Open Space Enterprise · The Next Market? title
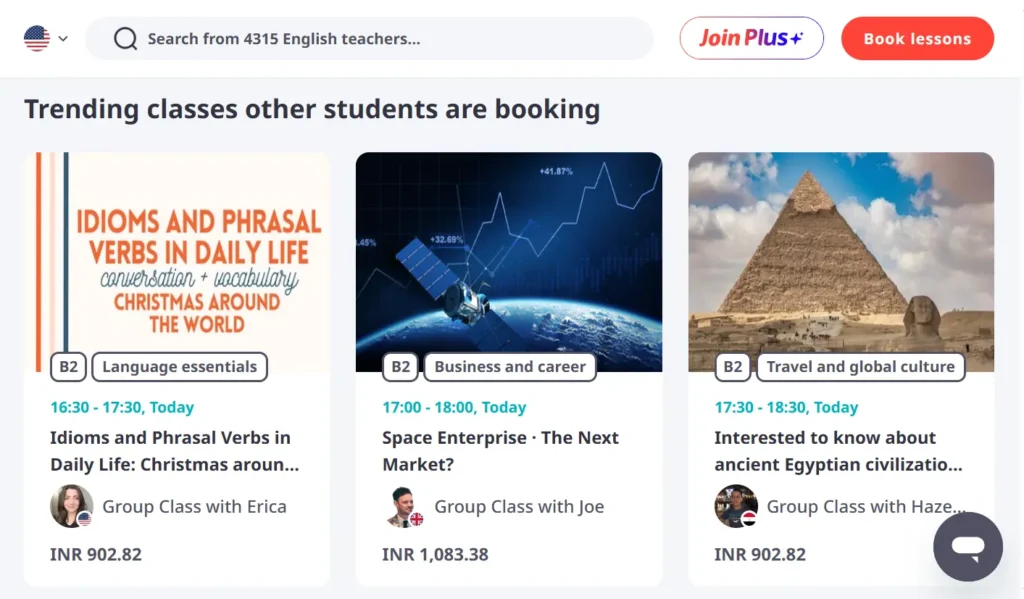Image resolution: width=1024 pixels, height=599 pixels. pos(500,451)
